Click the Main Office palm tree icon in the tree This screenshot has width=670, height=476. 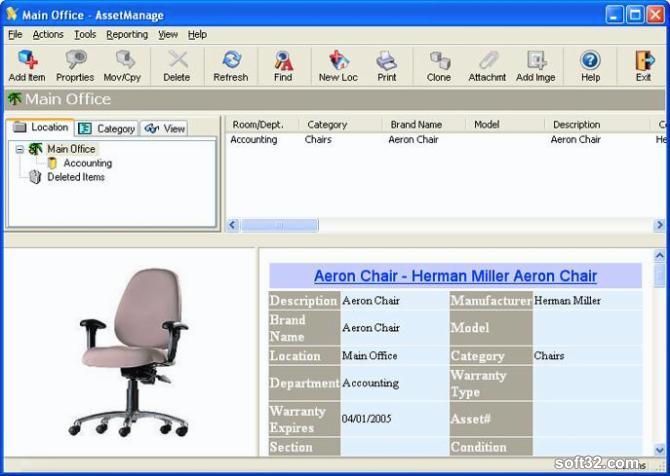[35, 149]
